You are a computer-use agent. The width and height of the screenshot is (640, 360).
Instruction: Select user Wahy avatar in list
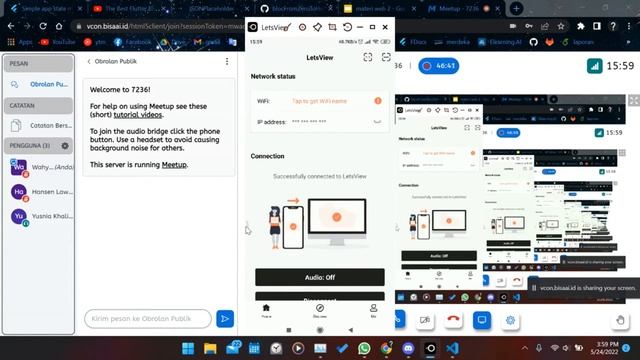coord(19,167)
